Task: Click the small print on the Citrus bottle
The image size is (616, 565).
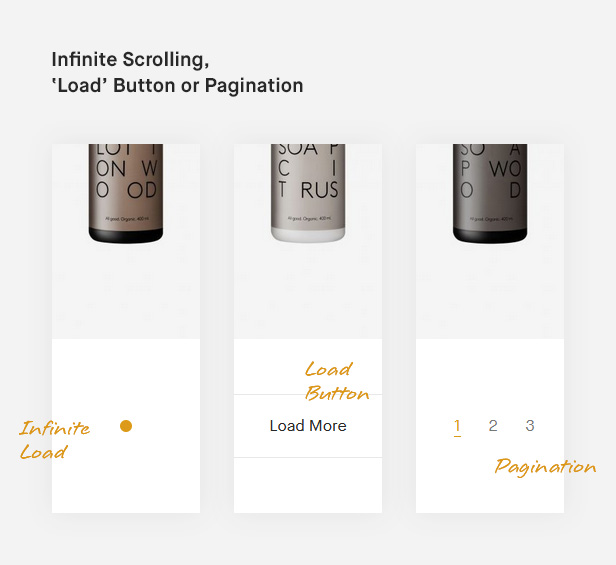Action: pos(308,218)
